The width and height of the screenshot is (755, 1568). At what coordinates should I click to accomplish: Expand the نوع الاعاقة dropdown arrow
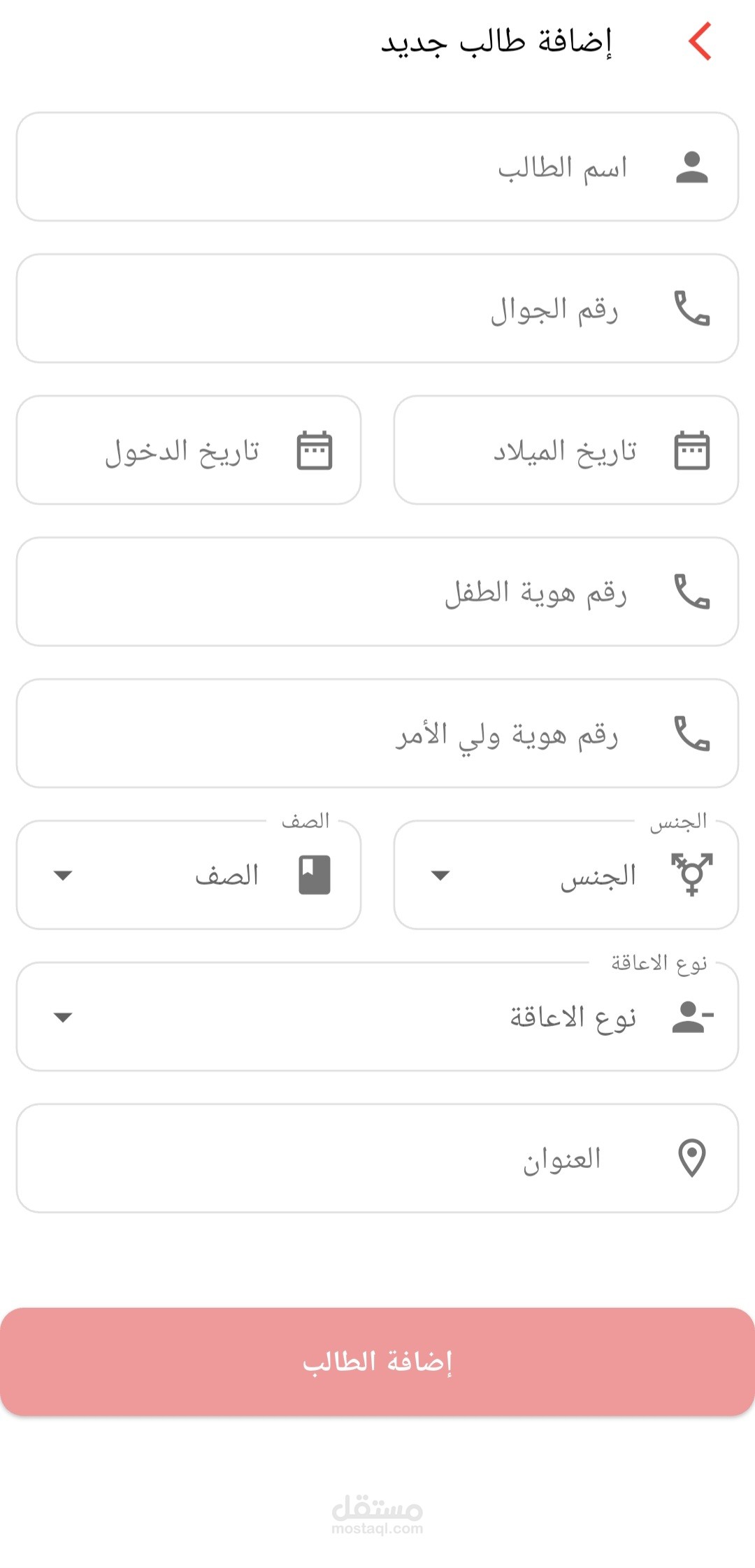tap(63, 1018)
